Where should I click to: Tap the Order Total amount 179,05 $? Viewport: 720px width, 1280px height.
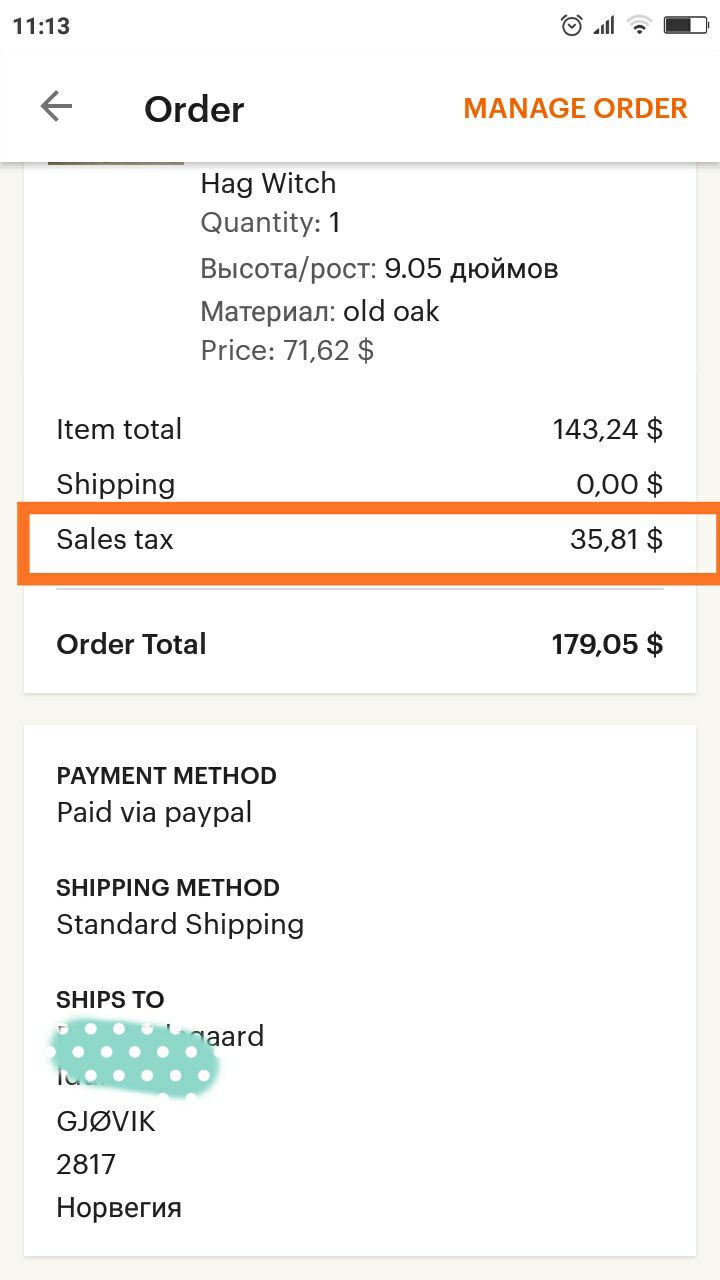coord(607,644)
